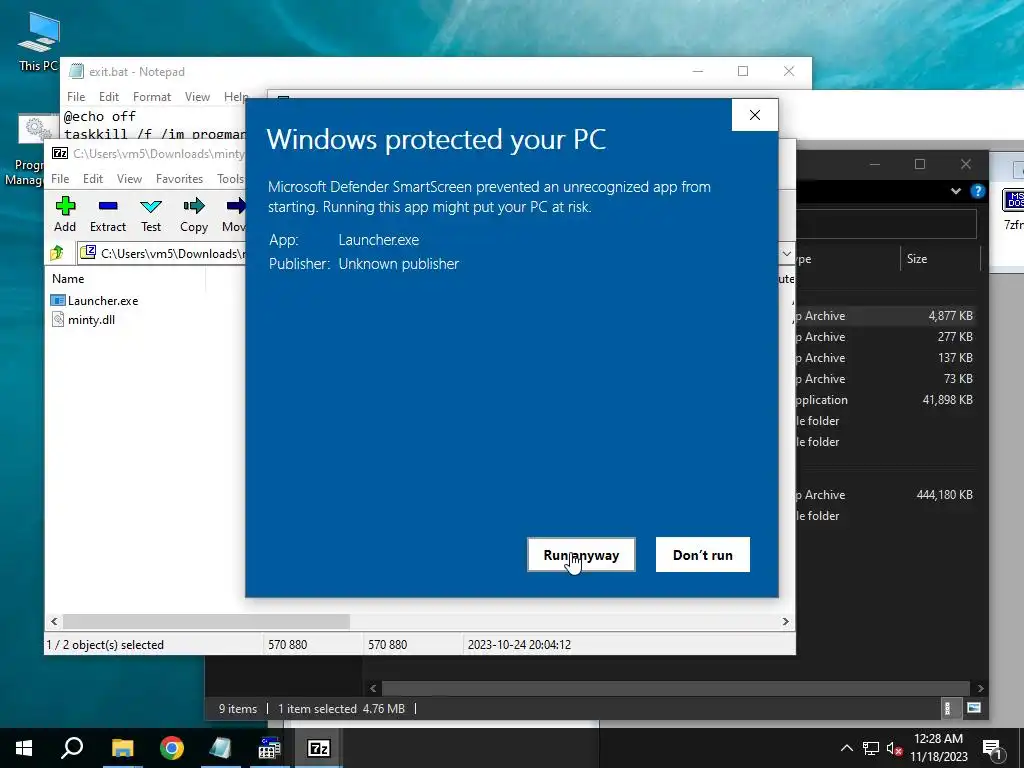Click Run anyway in SmartScreen dialog
Screen dimensions: 1024x768
(581, 555)
